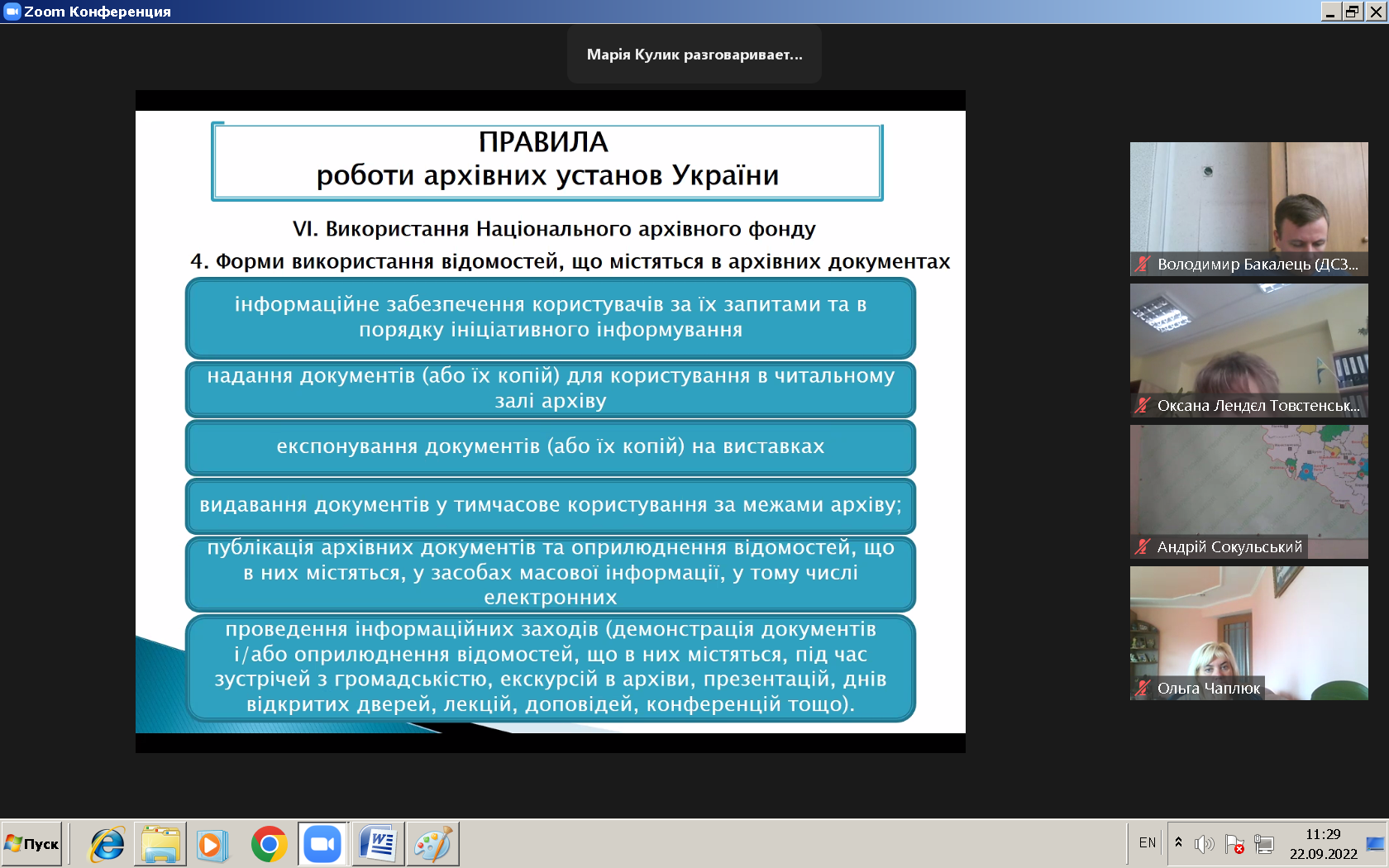This screenshot has height=868, width=1389.
Task: Select Оксана Лендєл Товстенськ video thumbnail
Action: (x=1249, y=351)
